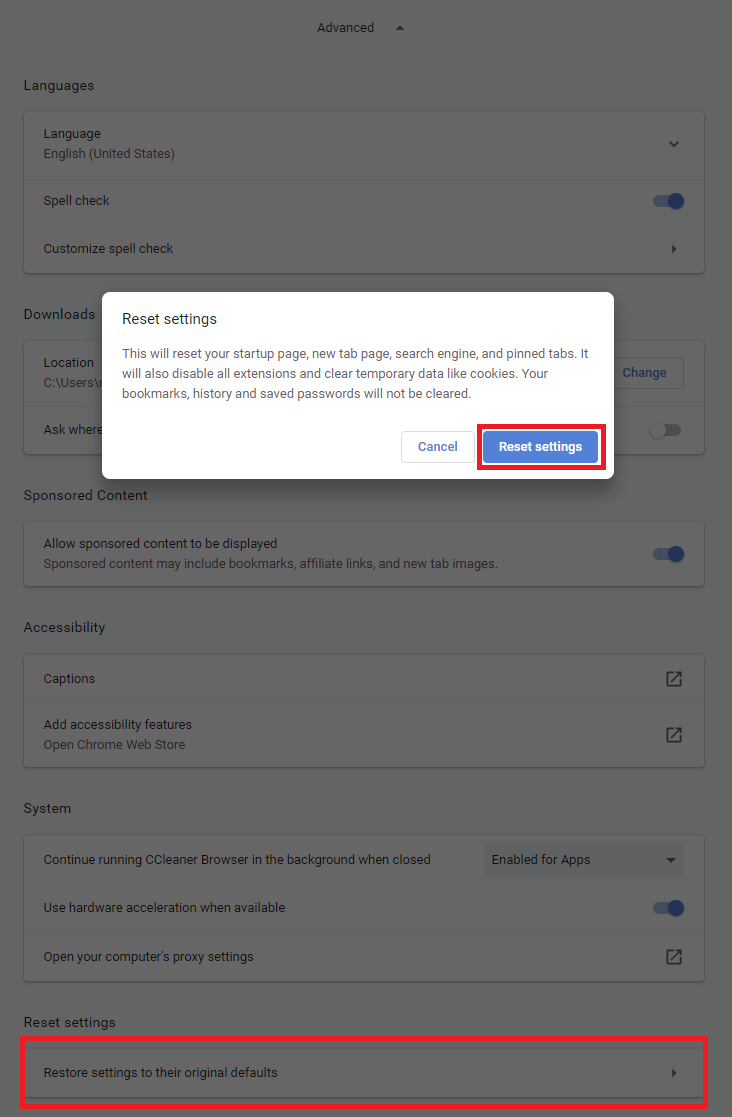The width and height of the screenshot is (732, 1117).
Task: Collapse the Advanced settings section
Action: coord(399,27)
